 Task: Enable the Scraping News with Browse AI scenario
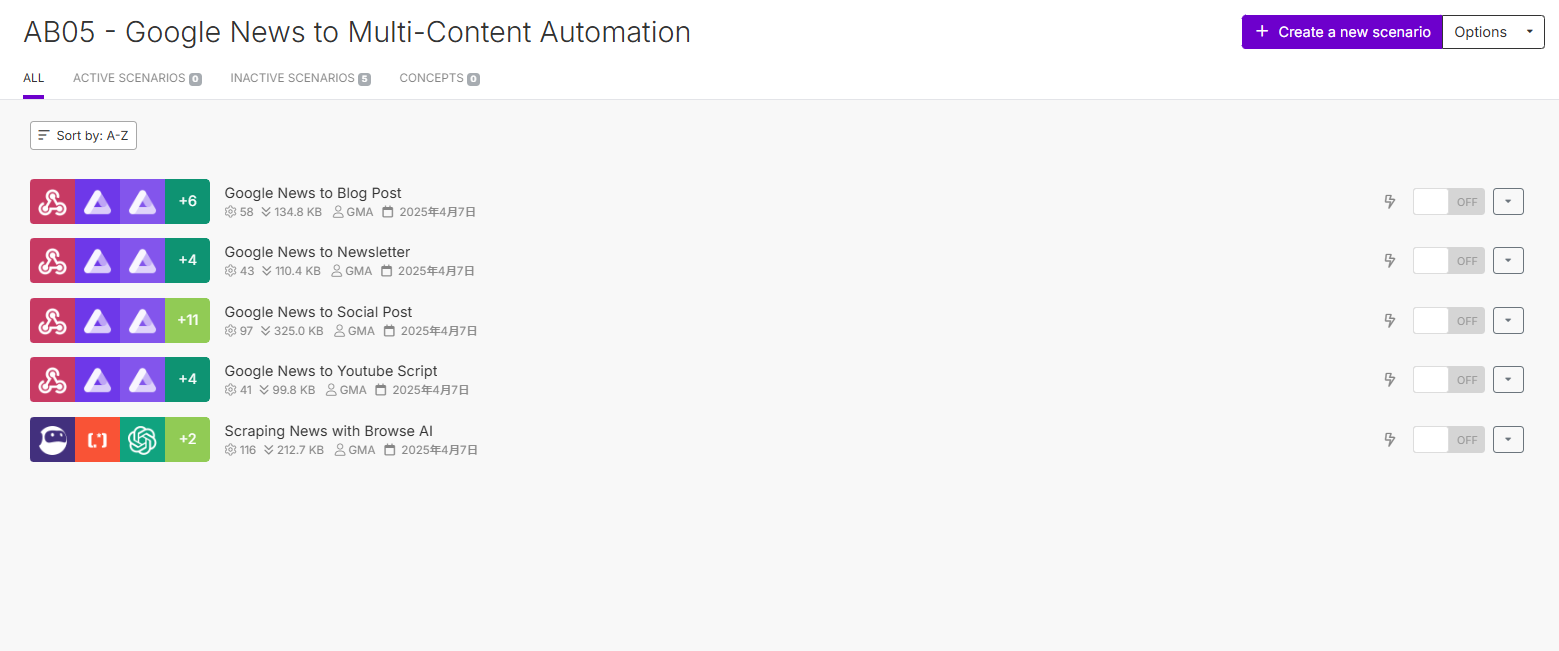pyautogui.click(x=1448, y=439)
